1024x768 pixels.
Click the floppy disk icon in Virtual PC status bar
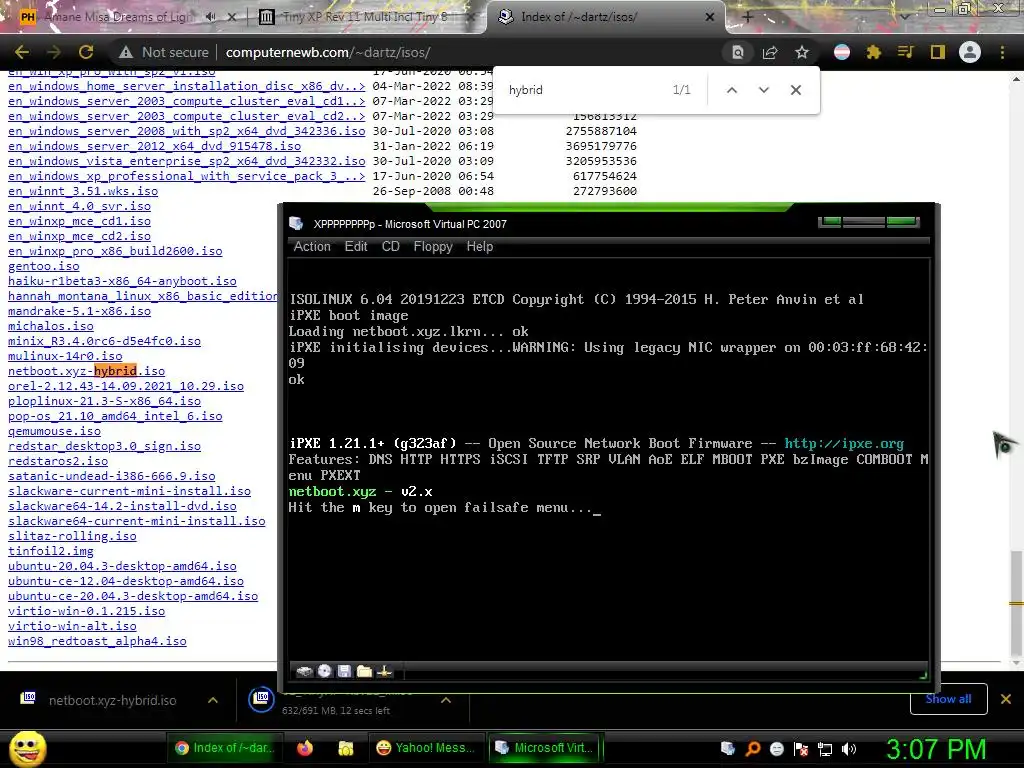pyautogui.click(x=344, y=671)
